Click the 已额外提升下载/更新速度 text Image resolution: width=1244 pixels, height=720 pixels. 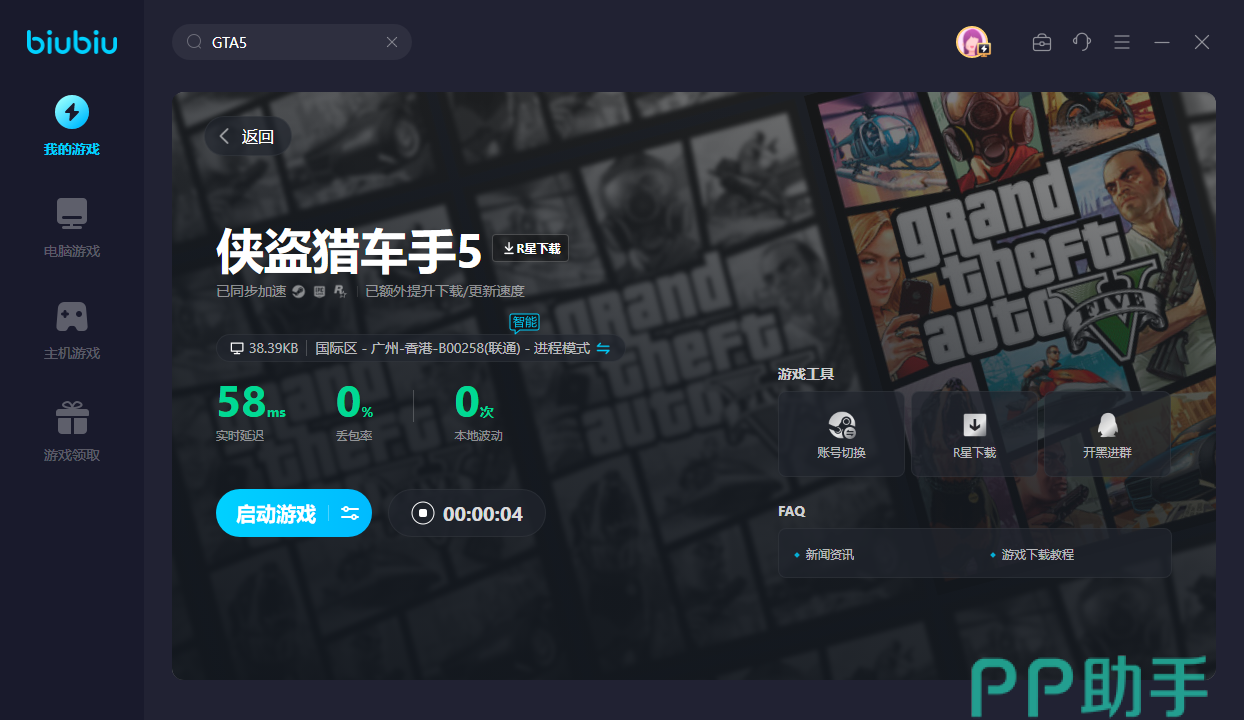click(x=445, y=292)
